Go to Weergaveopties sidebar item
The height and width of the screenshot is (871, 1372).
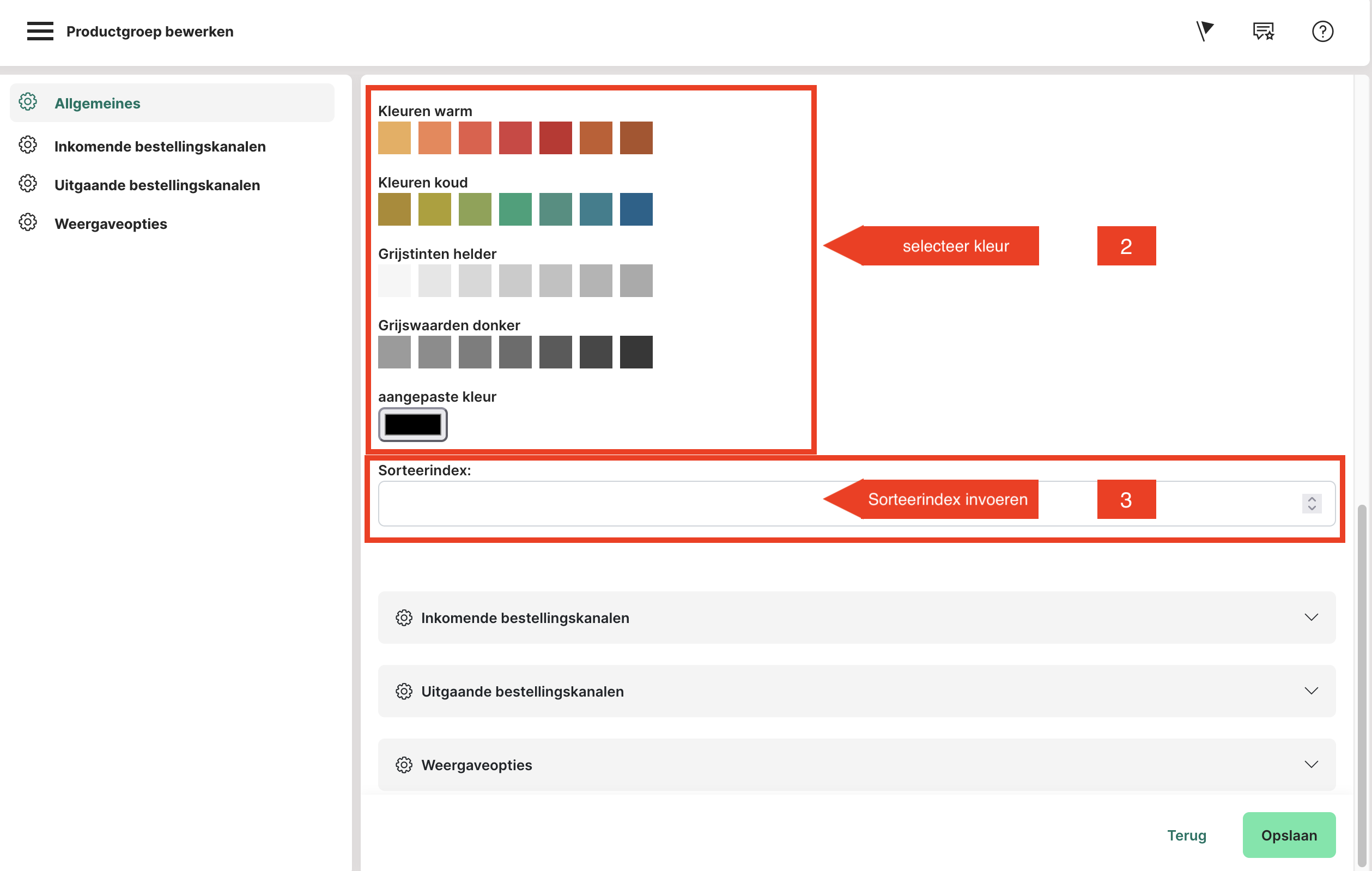[x=111, y=223]
